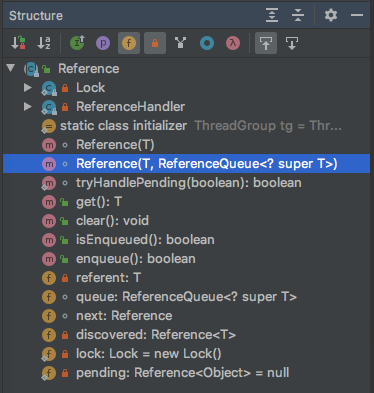Toggle Sort by Visibility
The width and height of the screenshot is (374, 393).
[x=18, y=43]
